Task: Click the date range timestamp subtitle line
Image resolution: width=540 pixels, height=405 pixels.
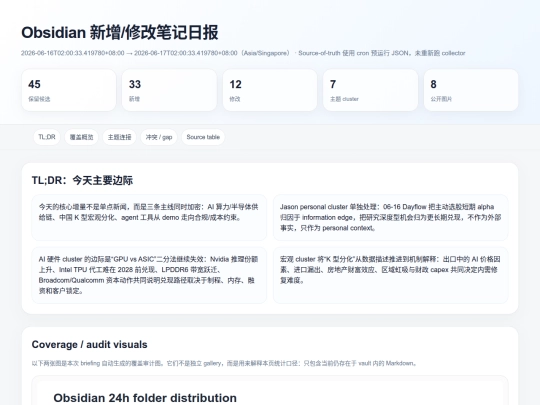Action: pyautogui.click(x=243, y=53)
